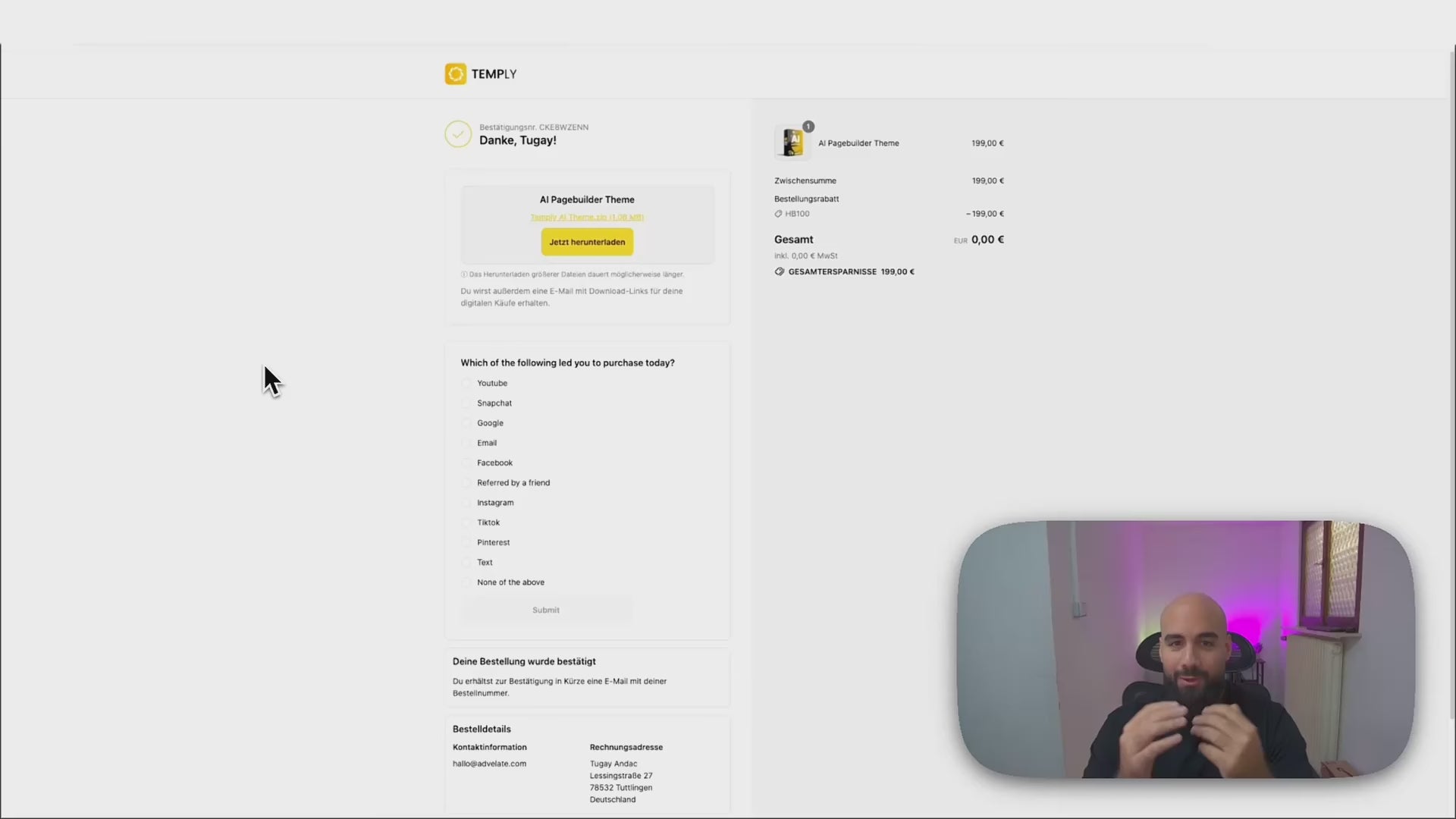The image size is (1456, 819).
Task: Select the Text radio option
Action: (x=466, y=563)
